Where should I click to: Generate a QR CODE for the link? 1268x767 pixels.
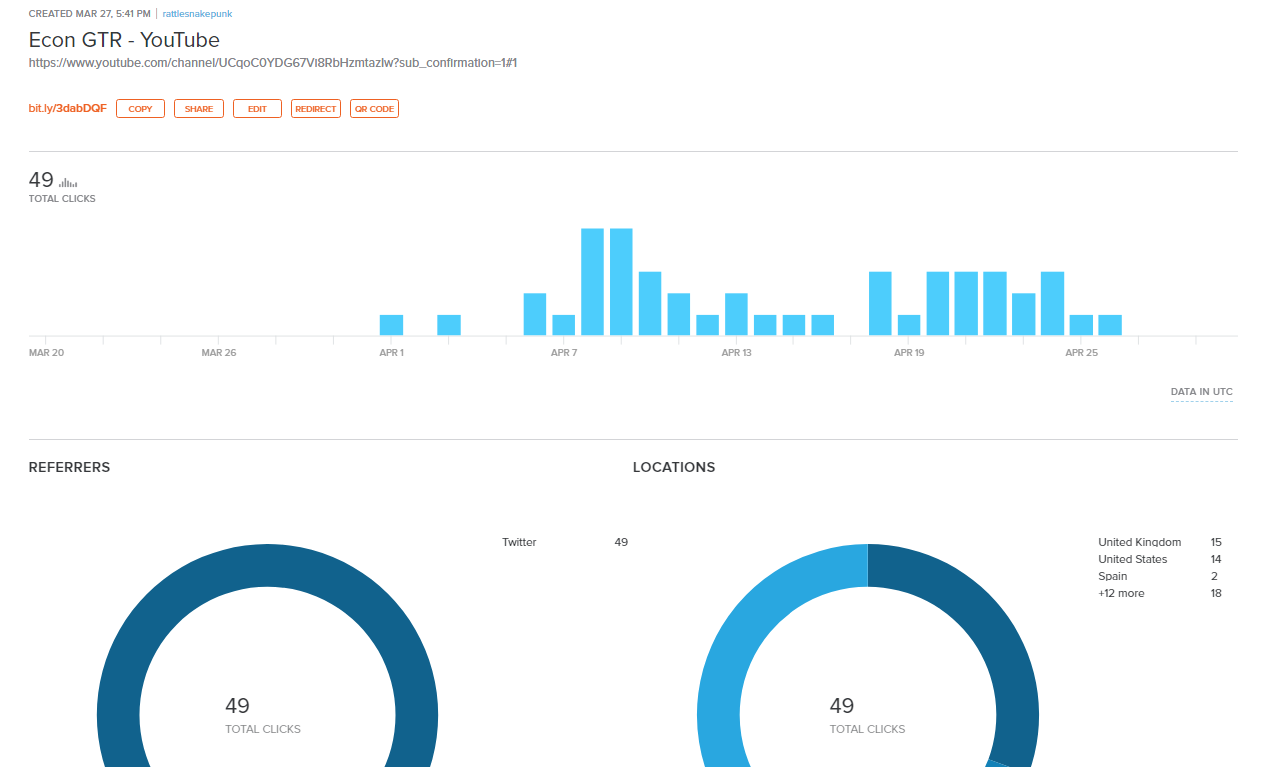coord(374,109)
